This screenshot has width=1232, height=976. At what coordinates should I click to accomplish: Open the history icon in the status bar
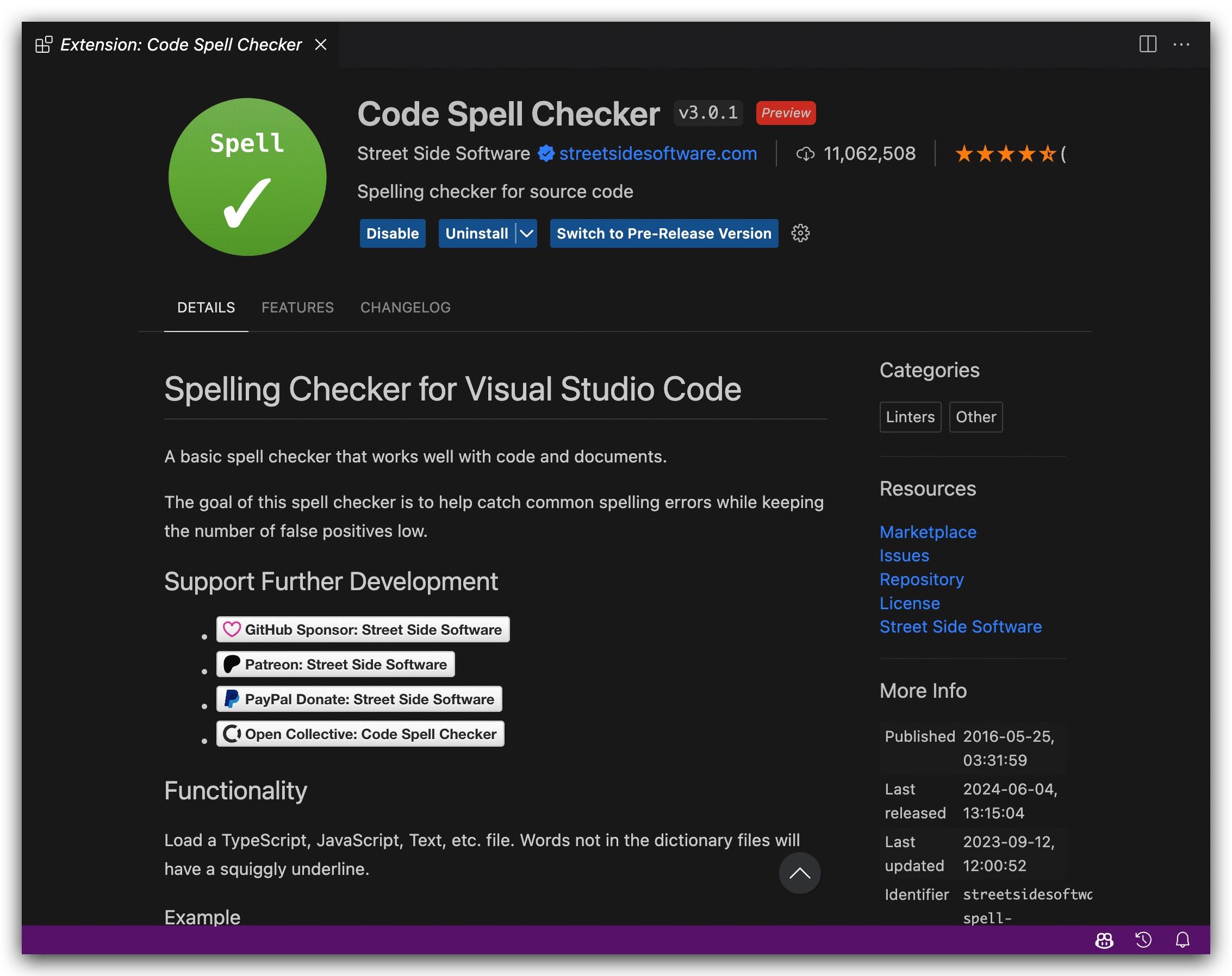[1143, 940]
